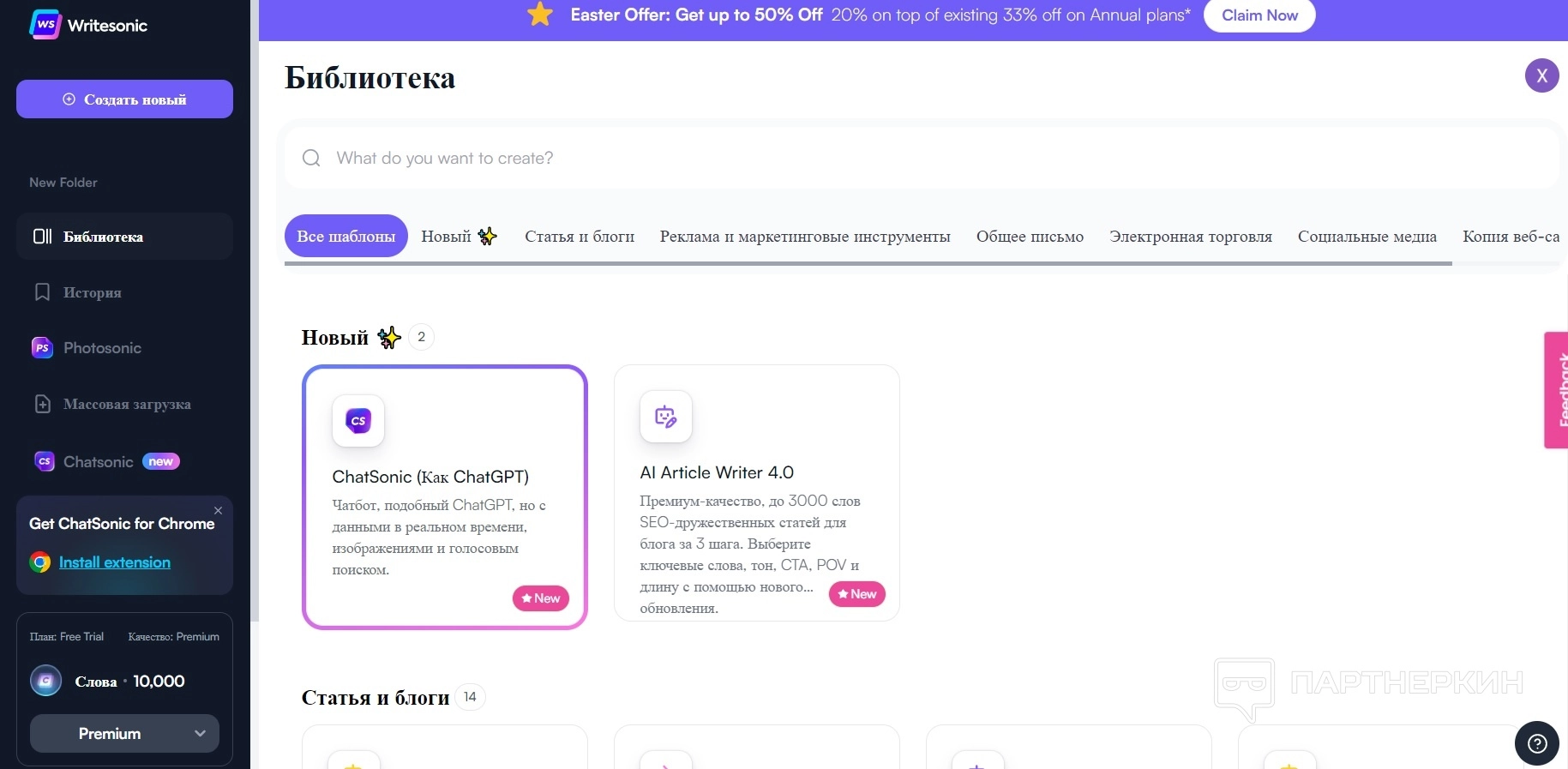Click the Статья и блоги section heading
Image resolution: width=1568 pixels, height=769 pixels.
click(x=375, y=698)
